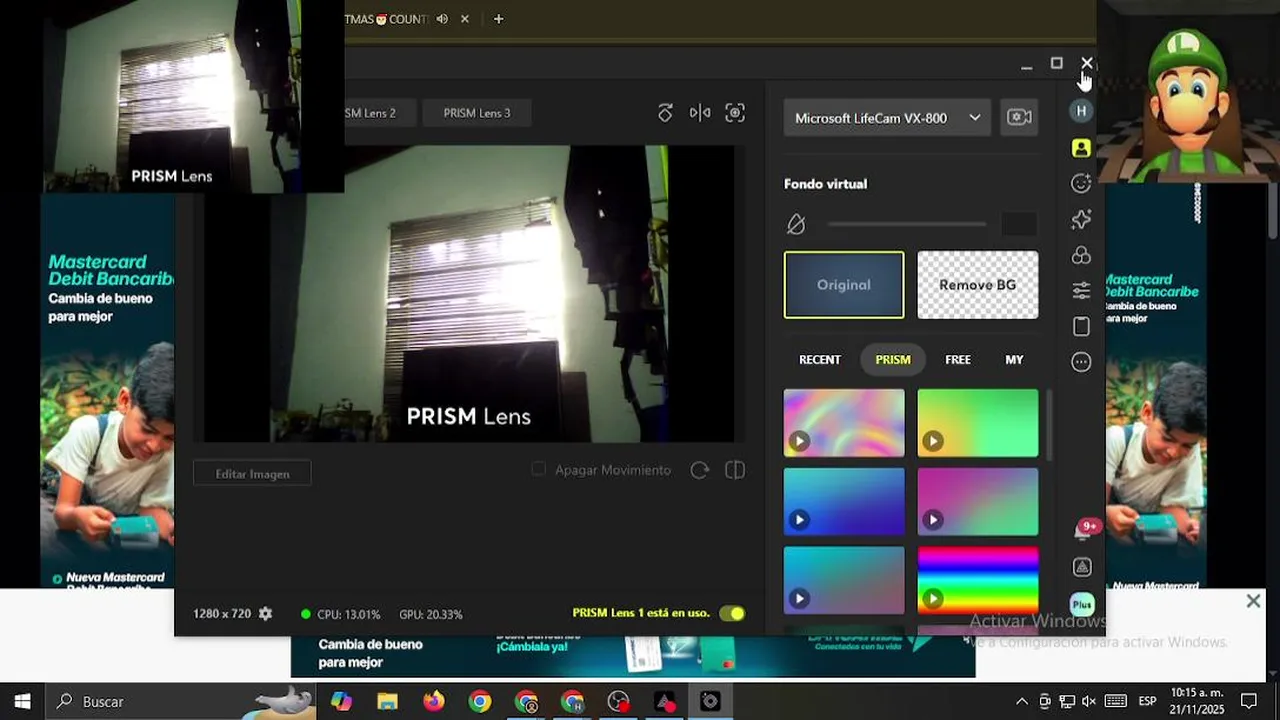Open the Windows Start menu
Viewport: 1280px width, 720px height.
22,702
